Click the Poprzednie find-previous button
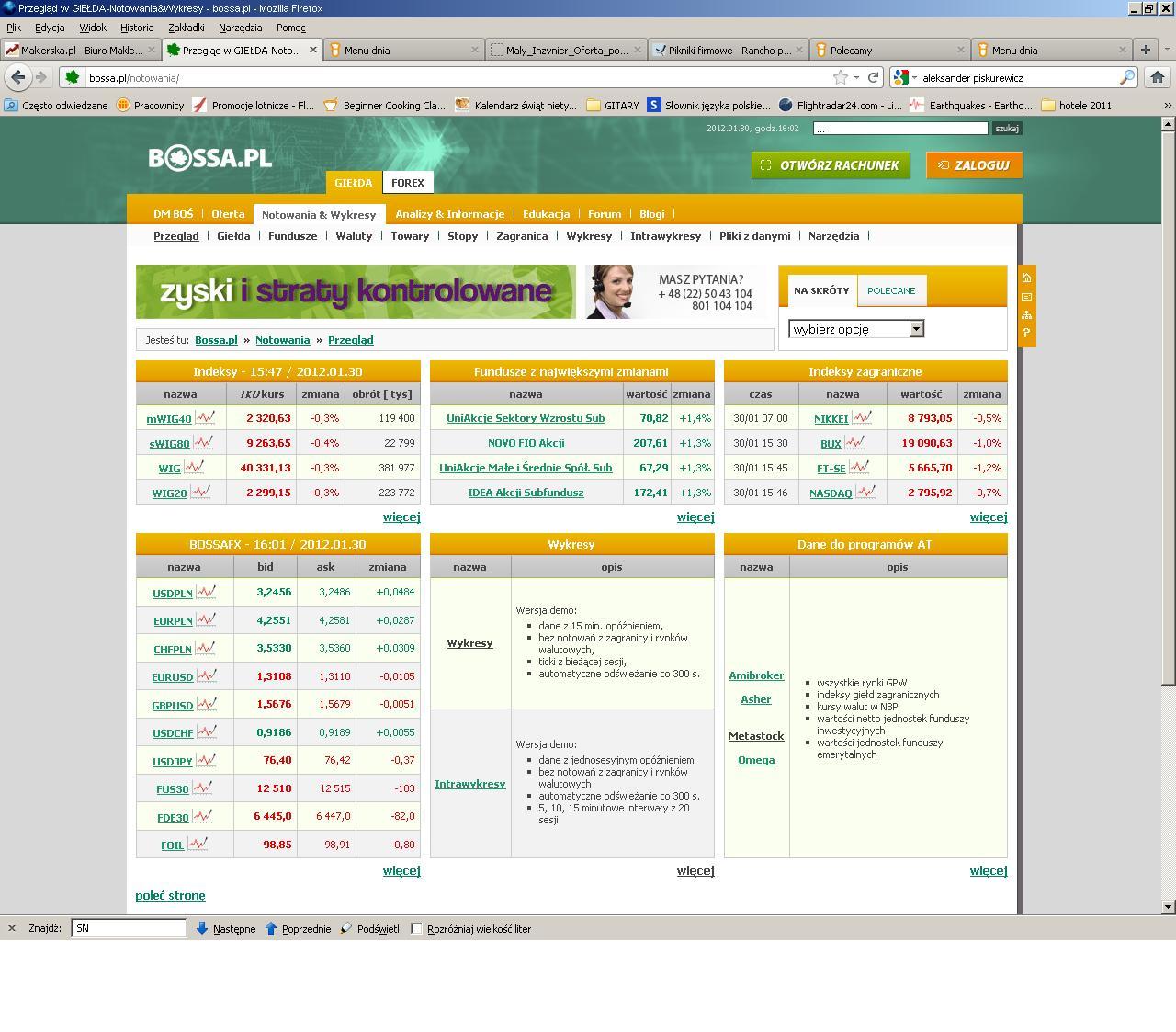1176x1032 pixels. (x=298, y=928)
